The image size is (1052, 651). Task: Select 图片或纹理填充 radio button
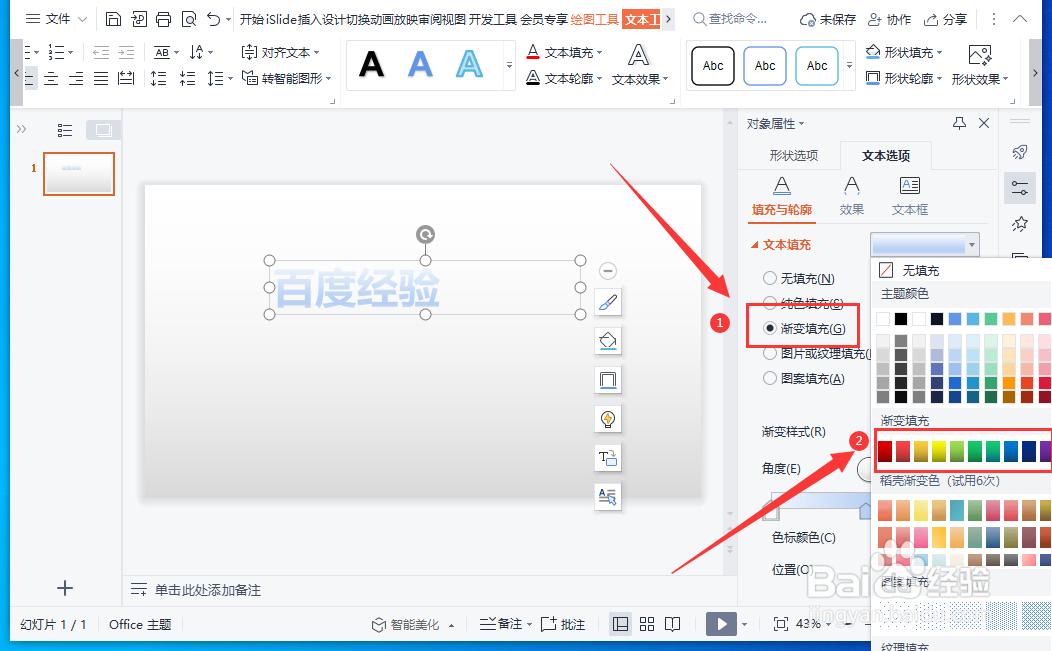click(770, 353)
